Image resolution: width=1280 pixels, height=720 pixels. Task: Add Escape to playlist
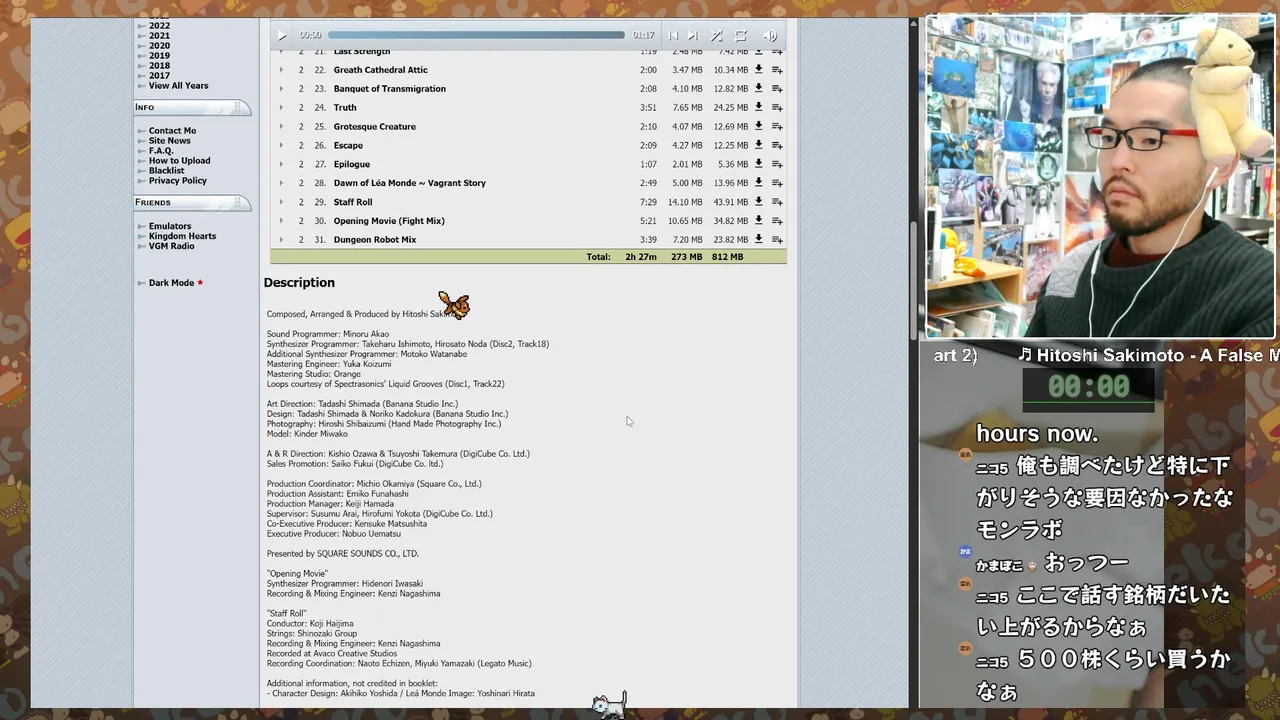click(777, 146)
